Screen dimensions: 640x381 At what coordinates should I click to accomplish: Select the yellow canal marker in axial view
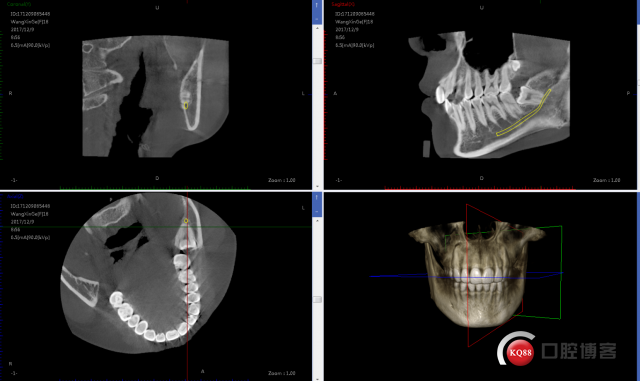pos(186,221)
